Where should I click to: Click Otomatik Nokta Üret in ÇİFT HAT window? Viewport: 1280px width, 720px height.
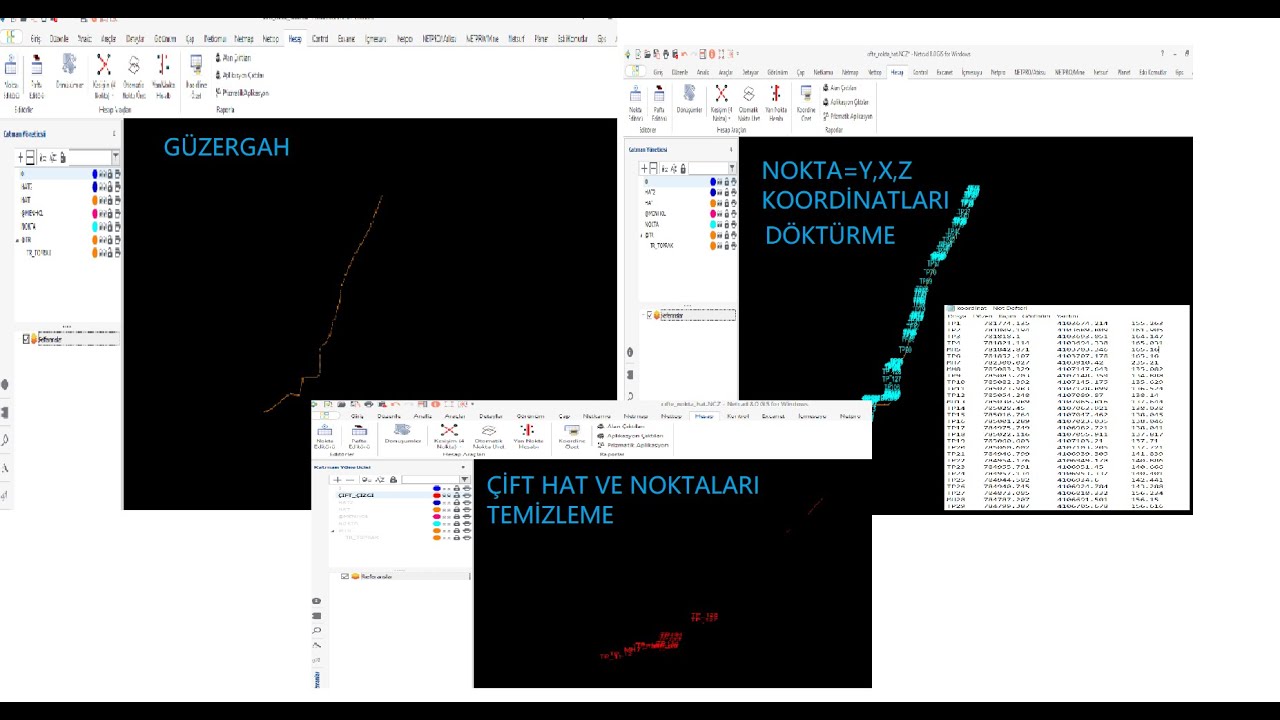click(x=489, y=437)
